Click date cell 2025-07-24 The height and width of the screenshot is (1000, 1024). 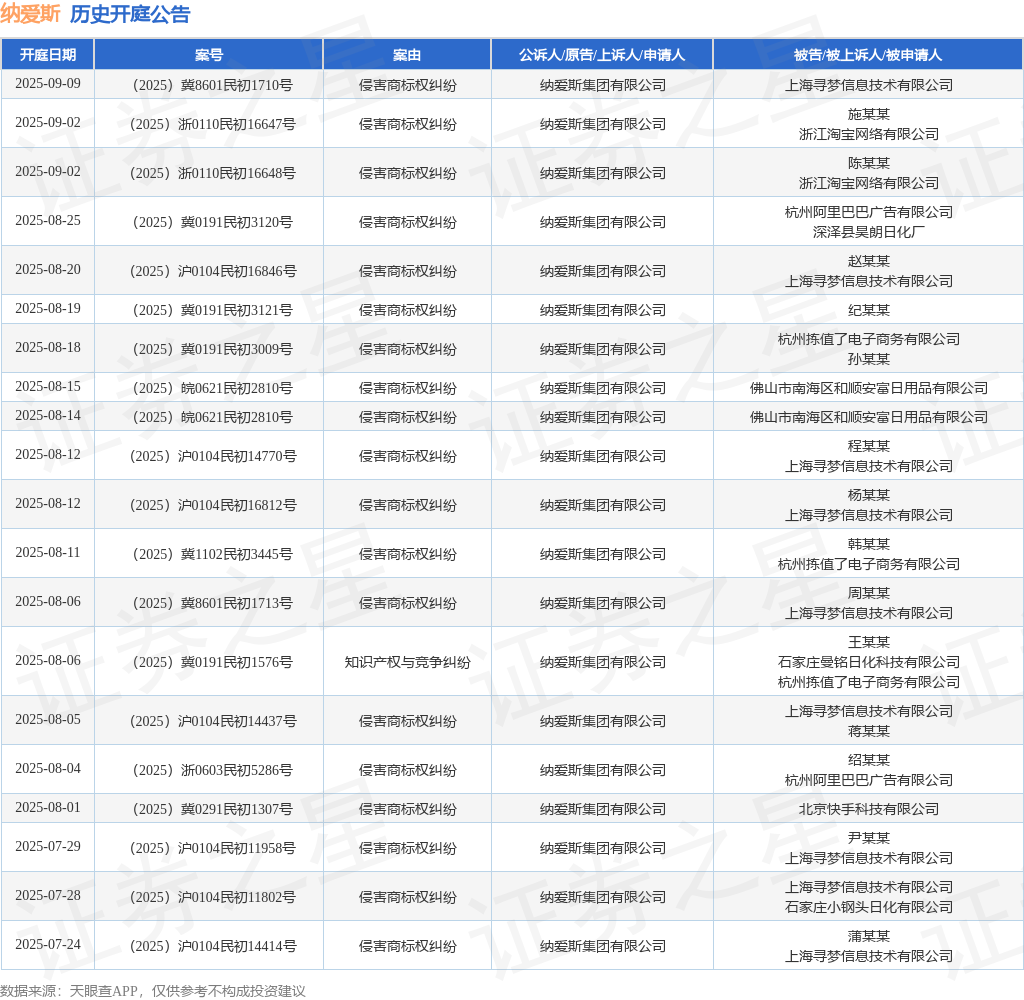pos(48,944)
